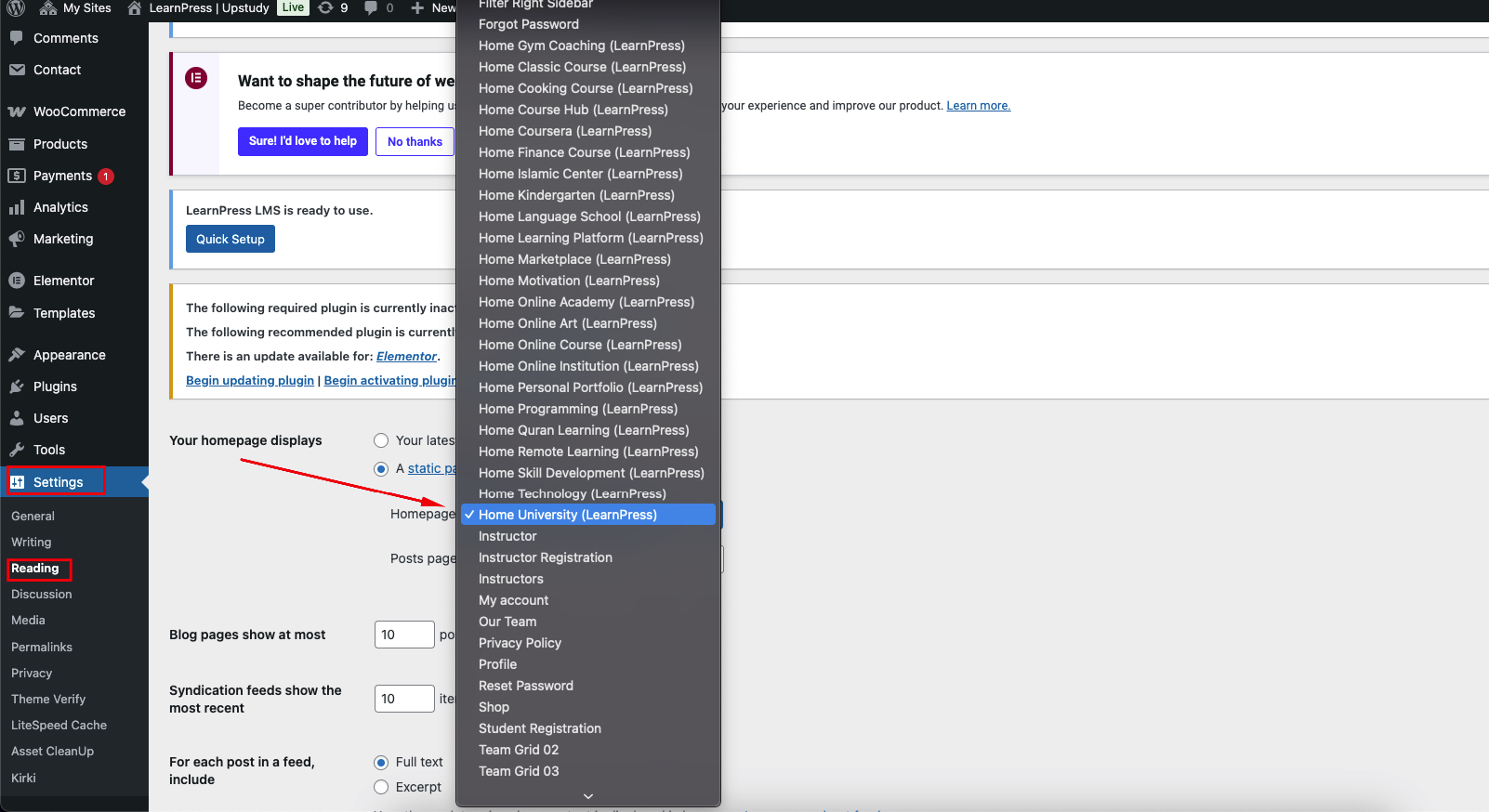Open My Sites network icon
Image resolution: width=1489 pixels, height=812 pixels.
pos(48,8)
